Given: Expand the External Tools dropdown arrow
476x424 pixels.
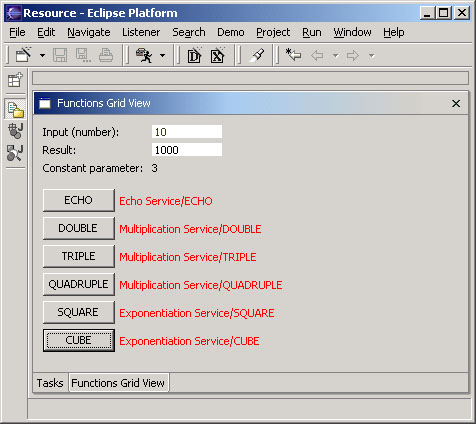Looking at the screenshot, I should click(162, 56).
